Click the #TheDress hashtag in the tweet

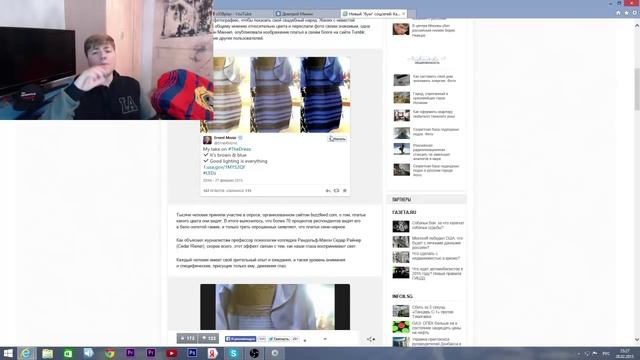240,149
